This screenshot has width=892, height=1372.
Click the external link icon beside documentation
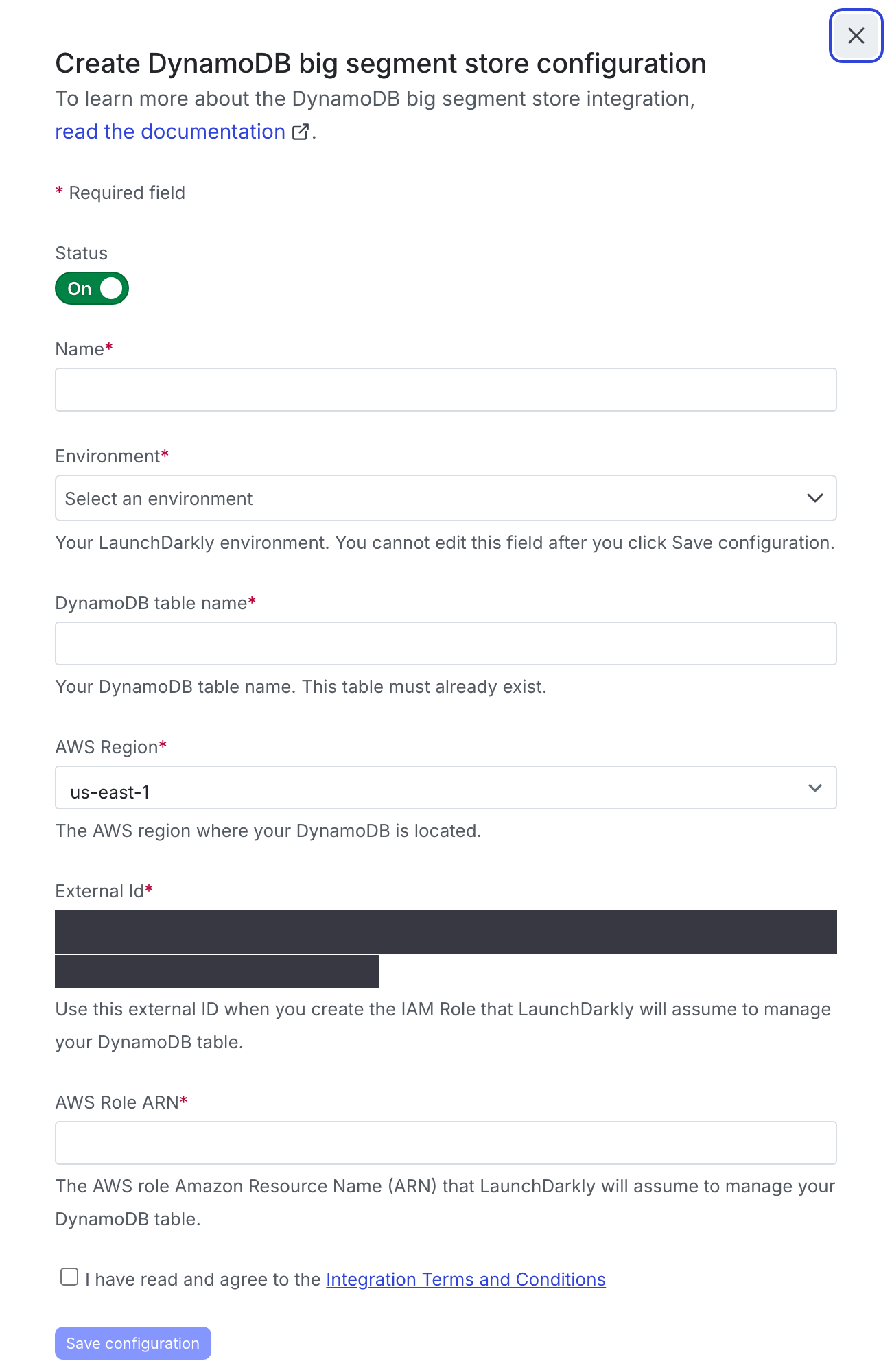click(300, 132)
